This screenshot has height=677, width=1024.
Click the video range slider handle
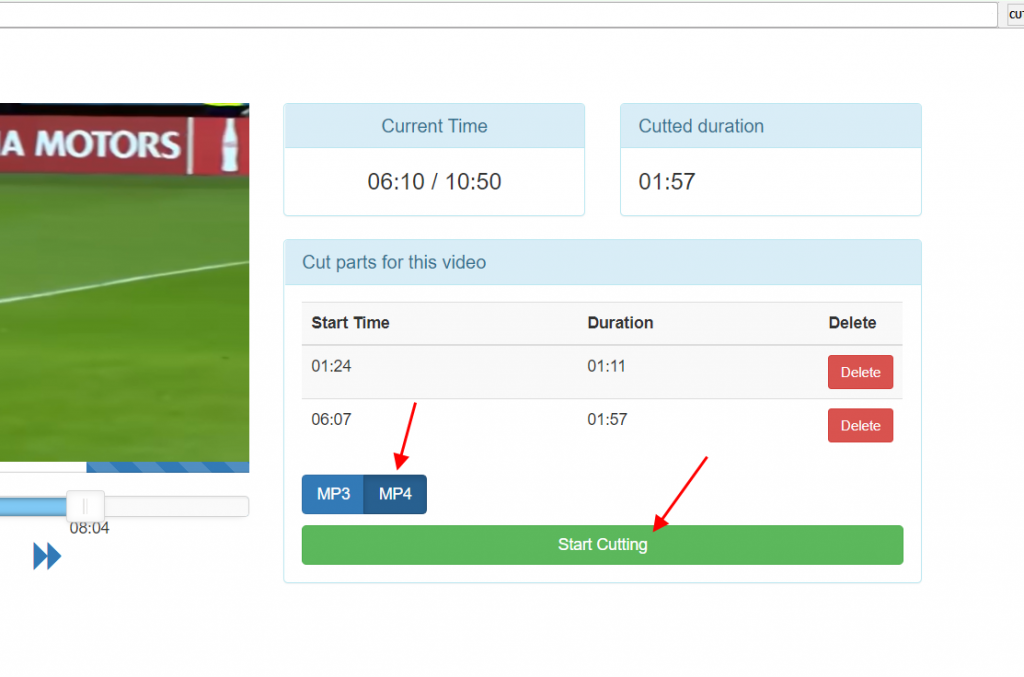85,506
